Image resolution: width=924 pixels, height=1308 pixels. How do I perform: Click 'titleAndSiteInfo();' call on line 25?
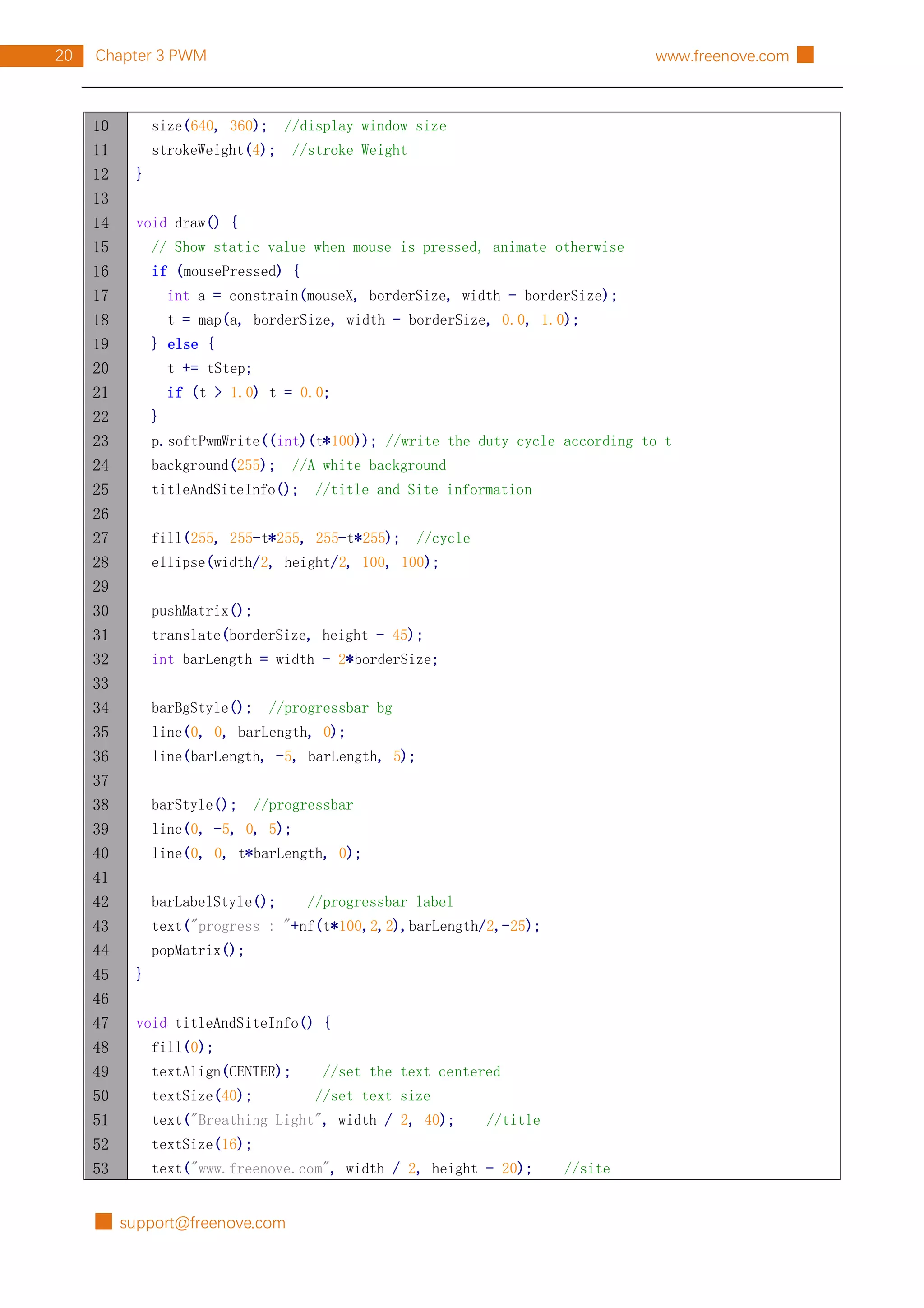click(224, 490)
